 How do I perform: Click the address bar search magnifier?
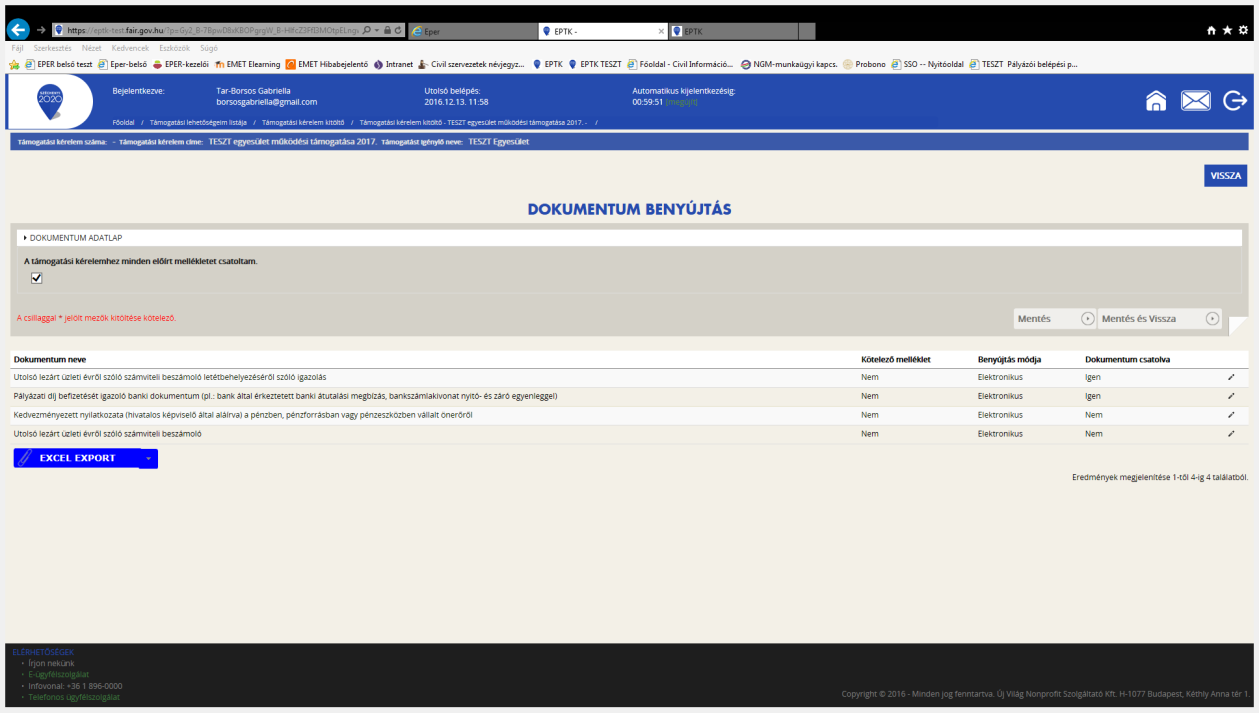(367, 31)
